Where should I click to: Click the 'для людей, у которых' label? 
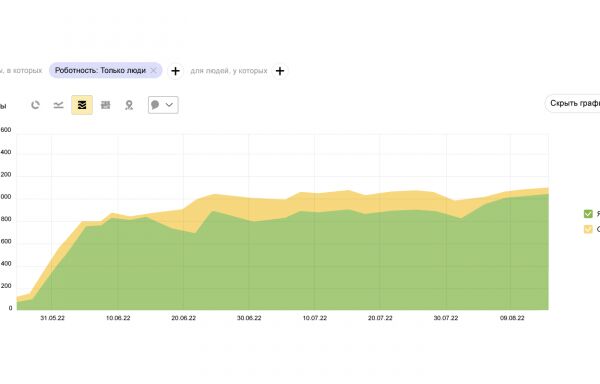pos(229,71)
